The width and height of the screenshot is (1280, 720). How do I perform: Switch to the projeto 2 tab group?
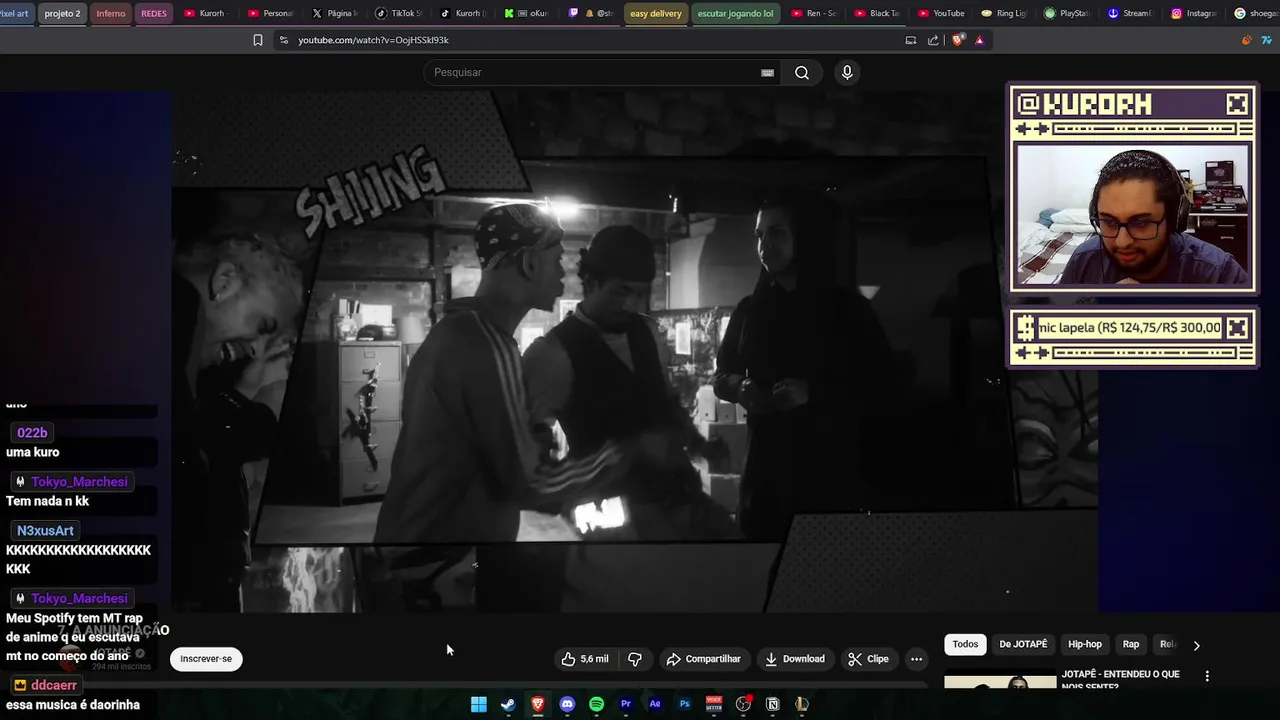(62, 13)
